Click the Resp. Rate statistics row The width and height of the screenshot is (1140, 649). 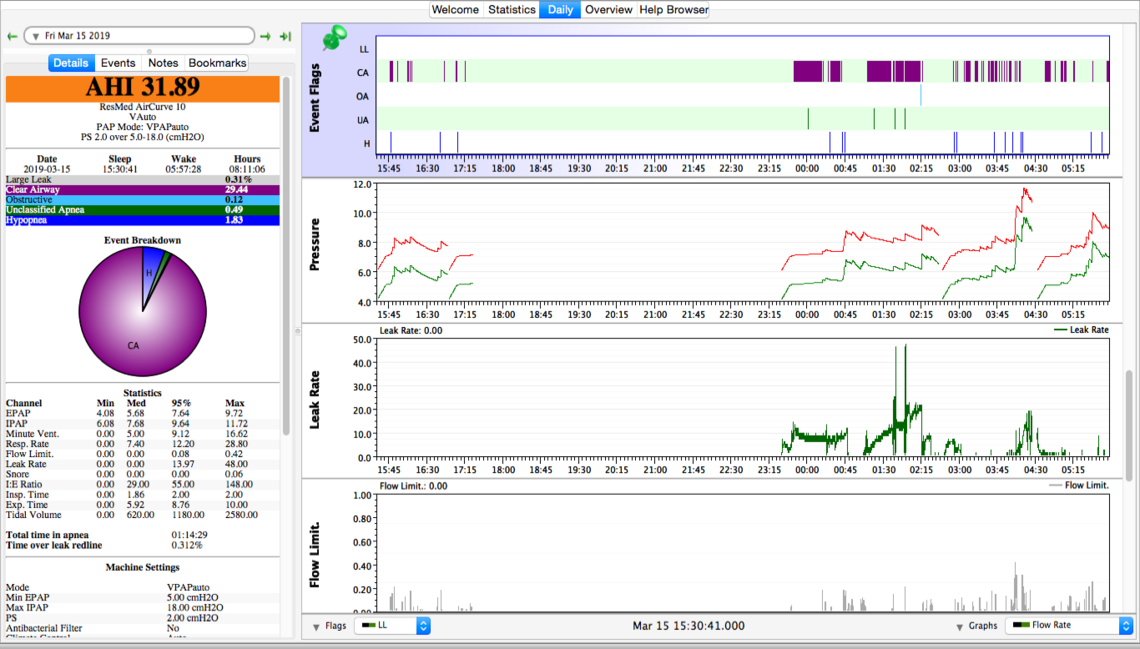(142, 444)
